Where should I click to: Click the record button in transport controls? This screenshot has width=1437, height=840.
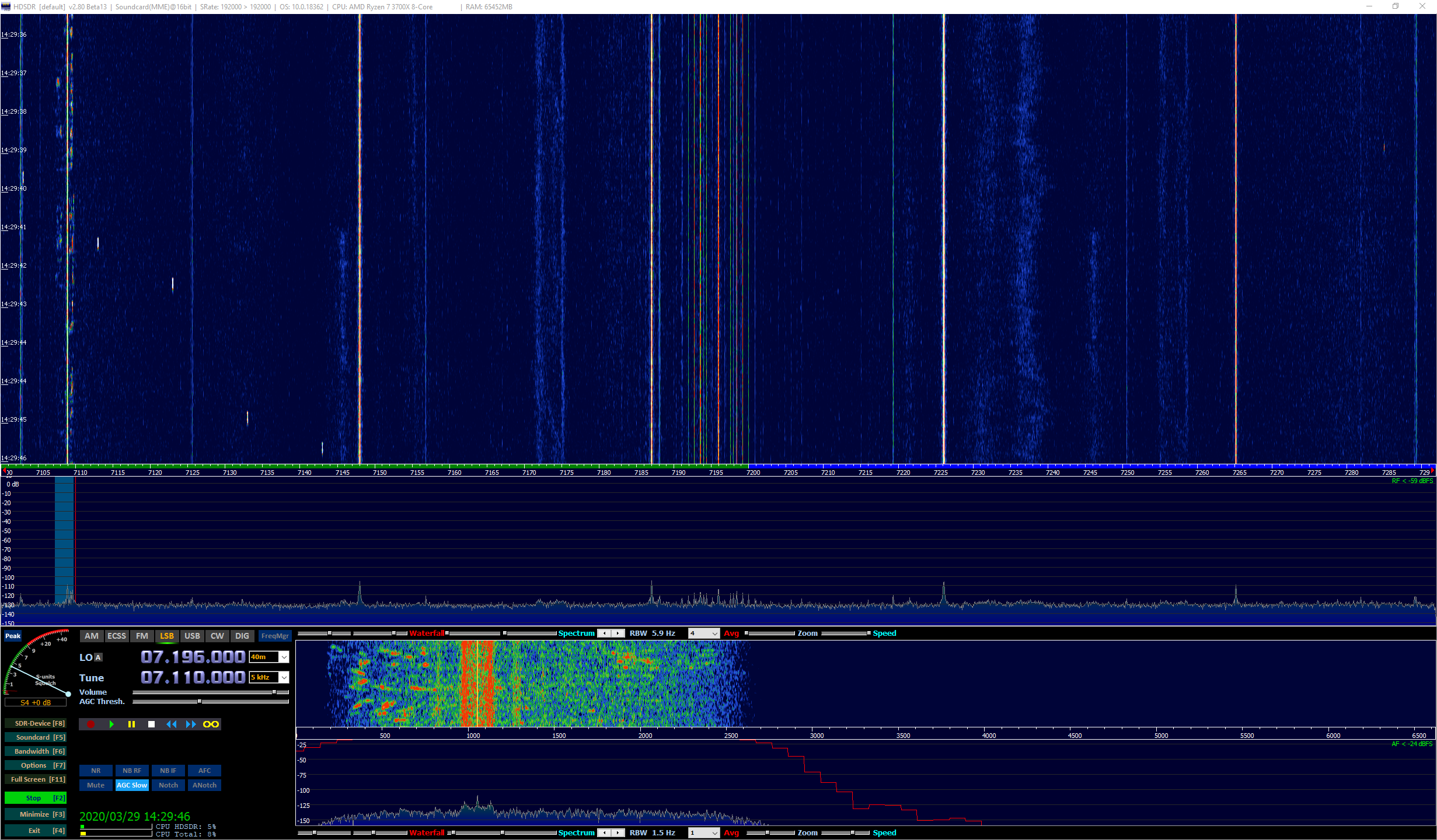(90, 724)
